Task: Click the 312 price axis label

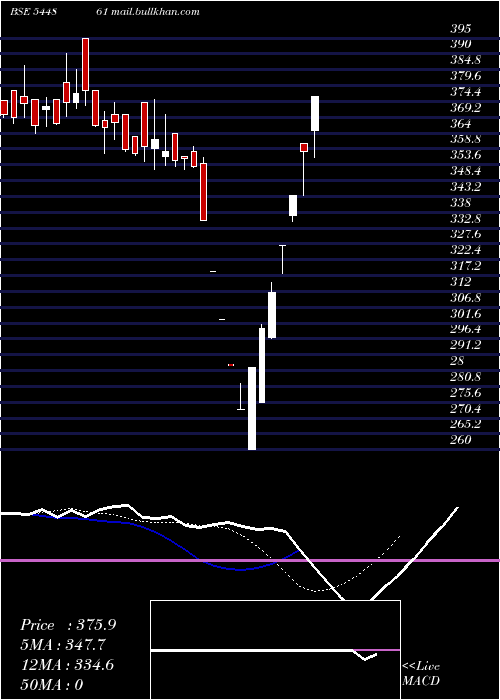Action: point(461,282)
